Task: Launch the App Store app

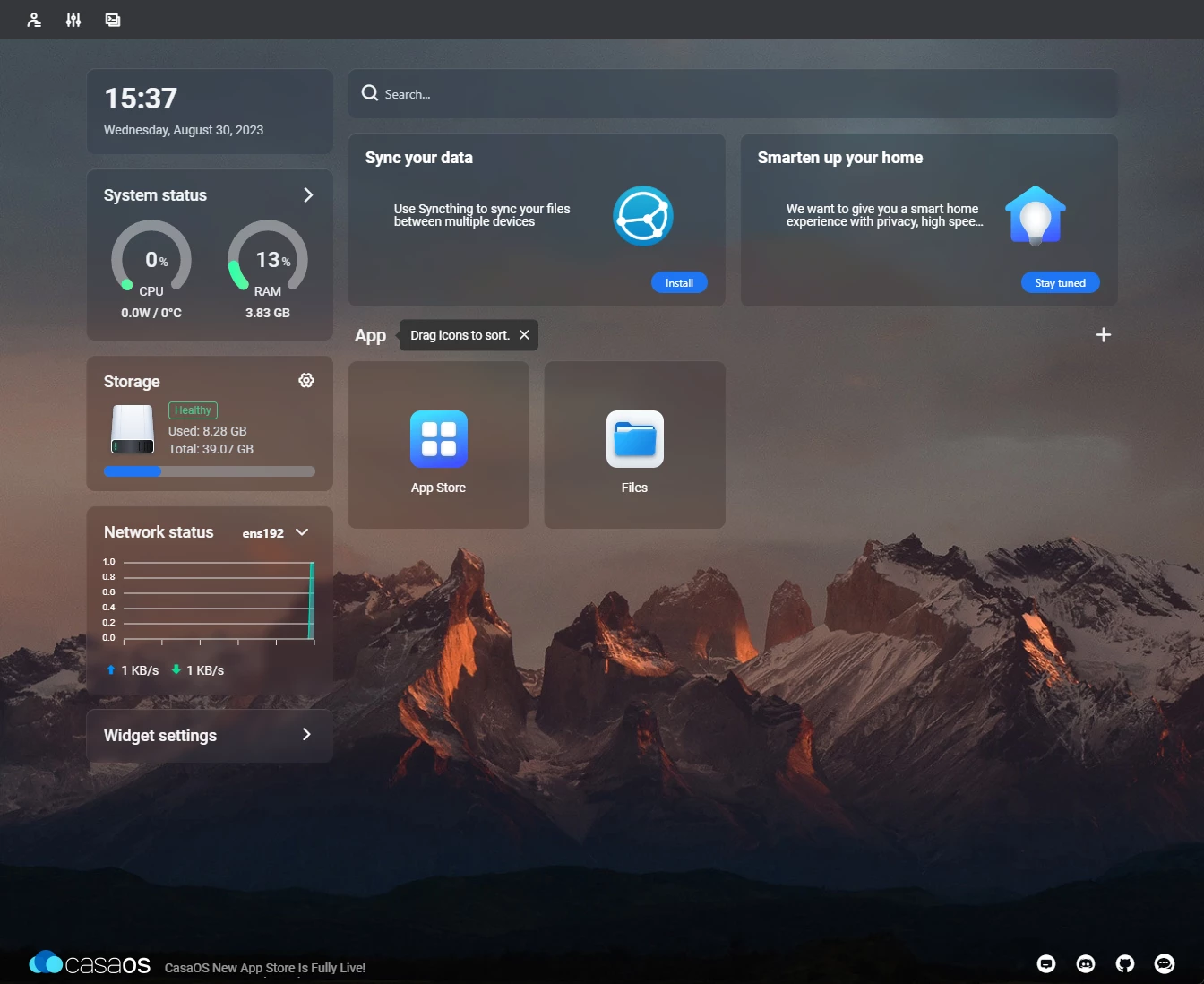Action: click(438, 440)
